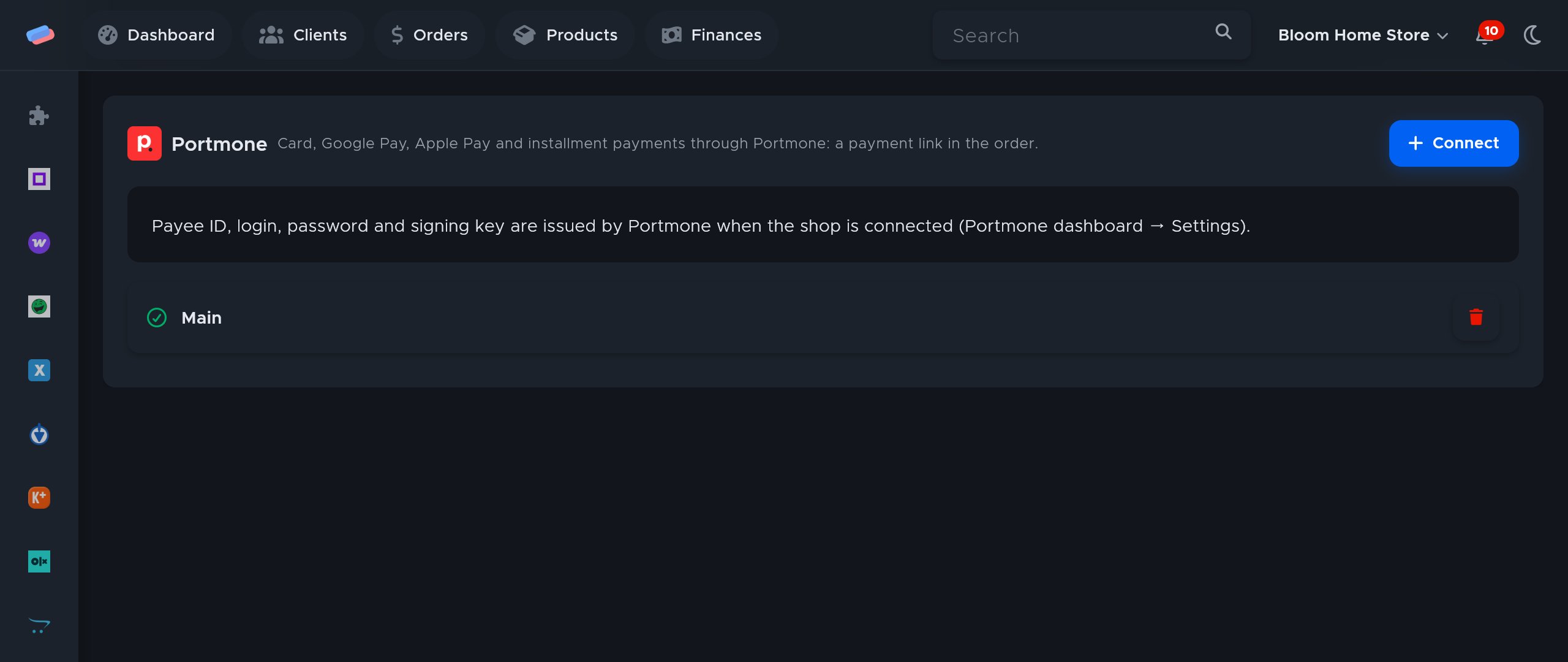Open the orange K+ icon in sidebar
Screen dimensions: 1568x662
39,498
